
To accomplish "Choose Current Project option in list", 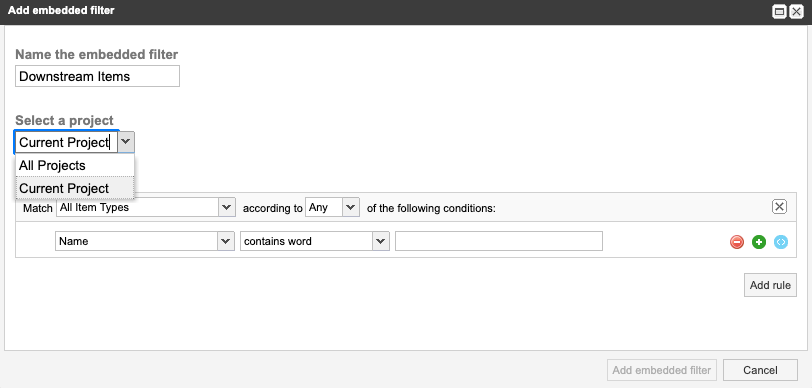I will click(75, 188).
